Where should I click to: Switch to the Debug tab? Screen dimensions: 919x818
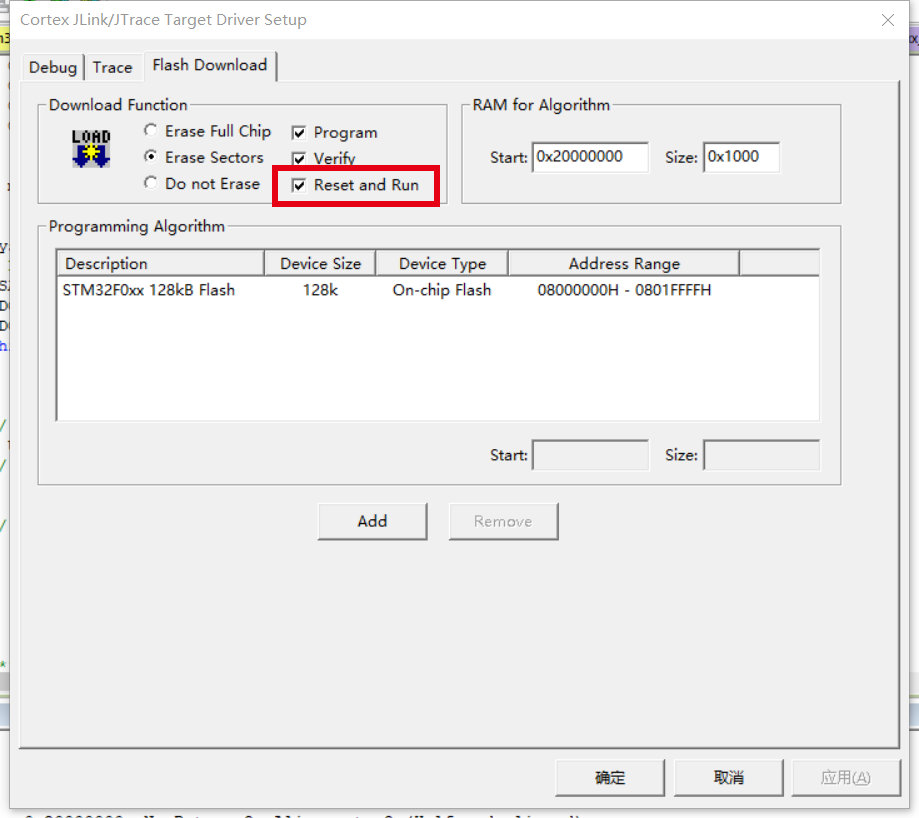(x=53, y=67)
